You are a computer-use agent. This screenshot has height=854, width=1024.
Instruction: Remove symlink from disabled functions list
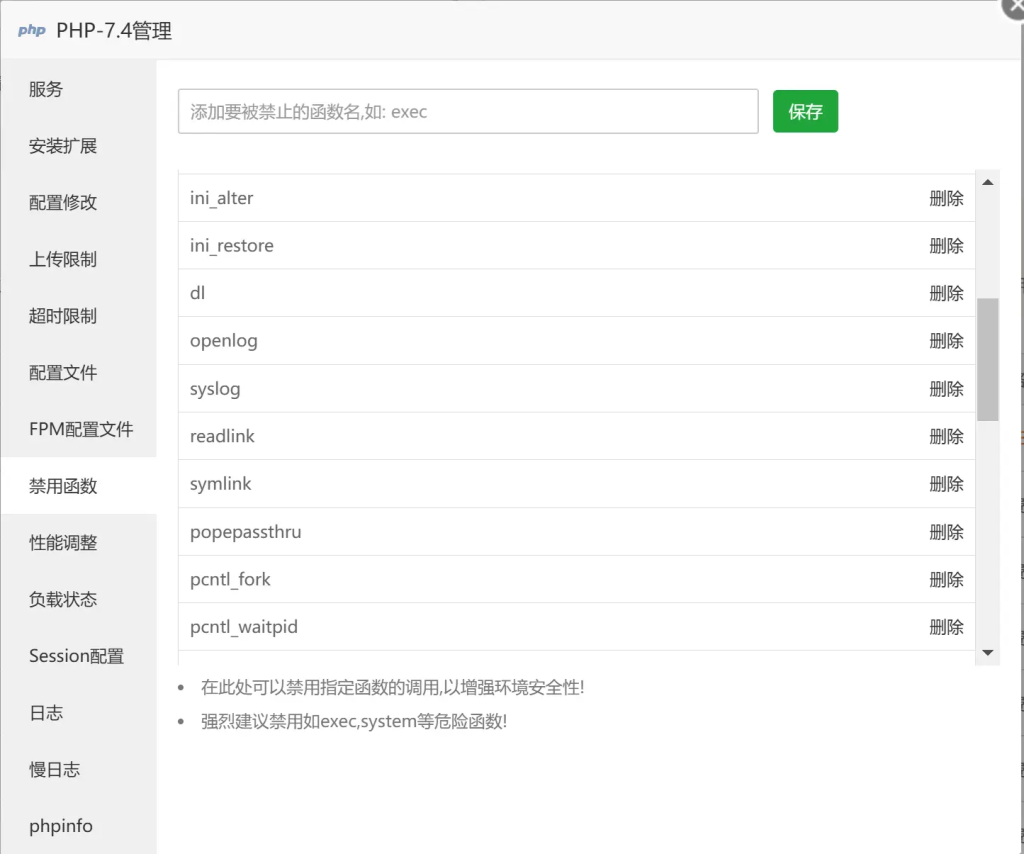946,483
